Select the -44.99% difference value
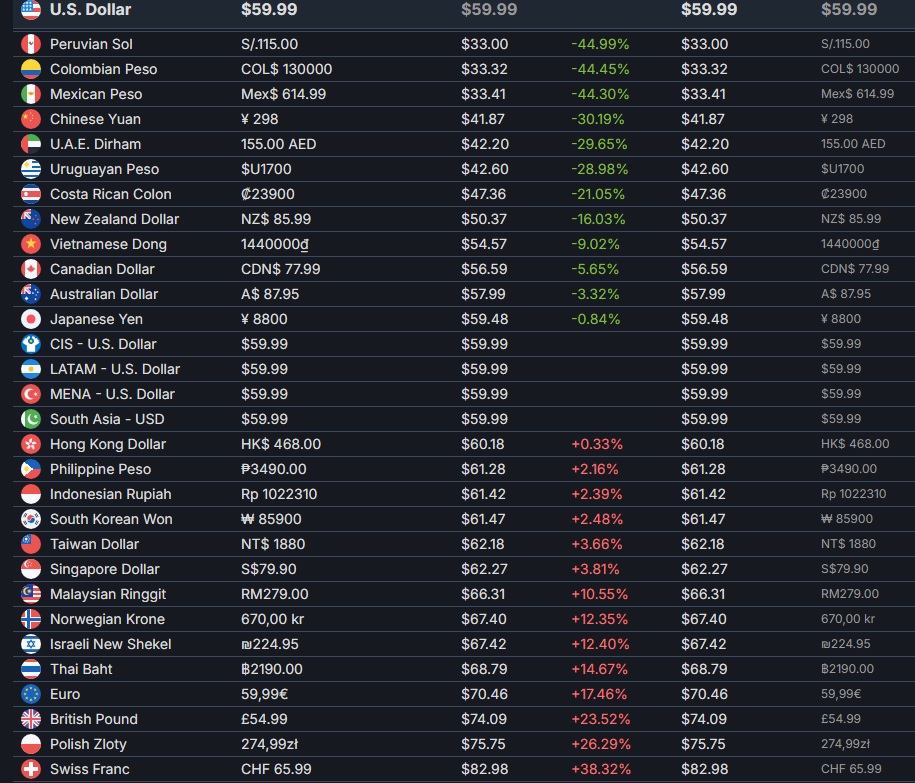This screenshot has height=783, width=915. (600, 44)
